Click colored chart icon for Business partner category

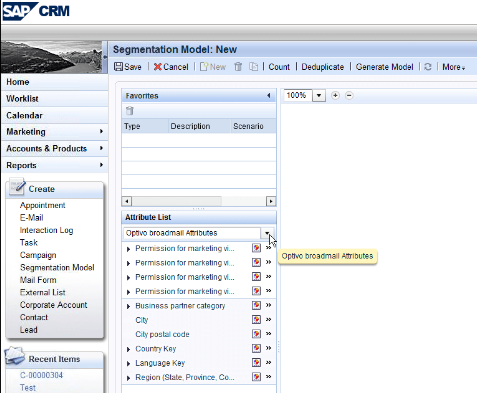click(x=256, y=305)
